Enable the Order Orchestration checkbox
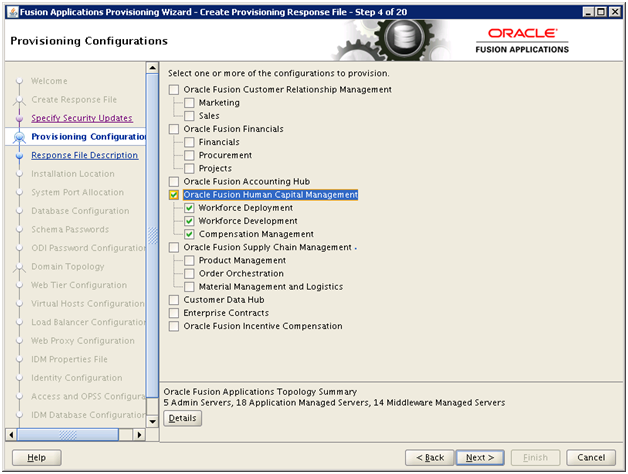 (x=189, y=274)
